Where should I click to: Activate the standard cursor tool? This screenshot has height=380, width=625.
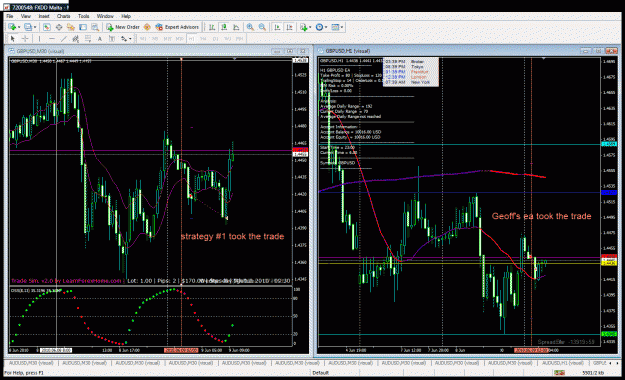coord(12,39)
